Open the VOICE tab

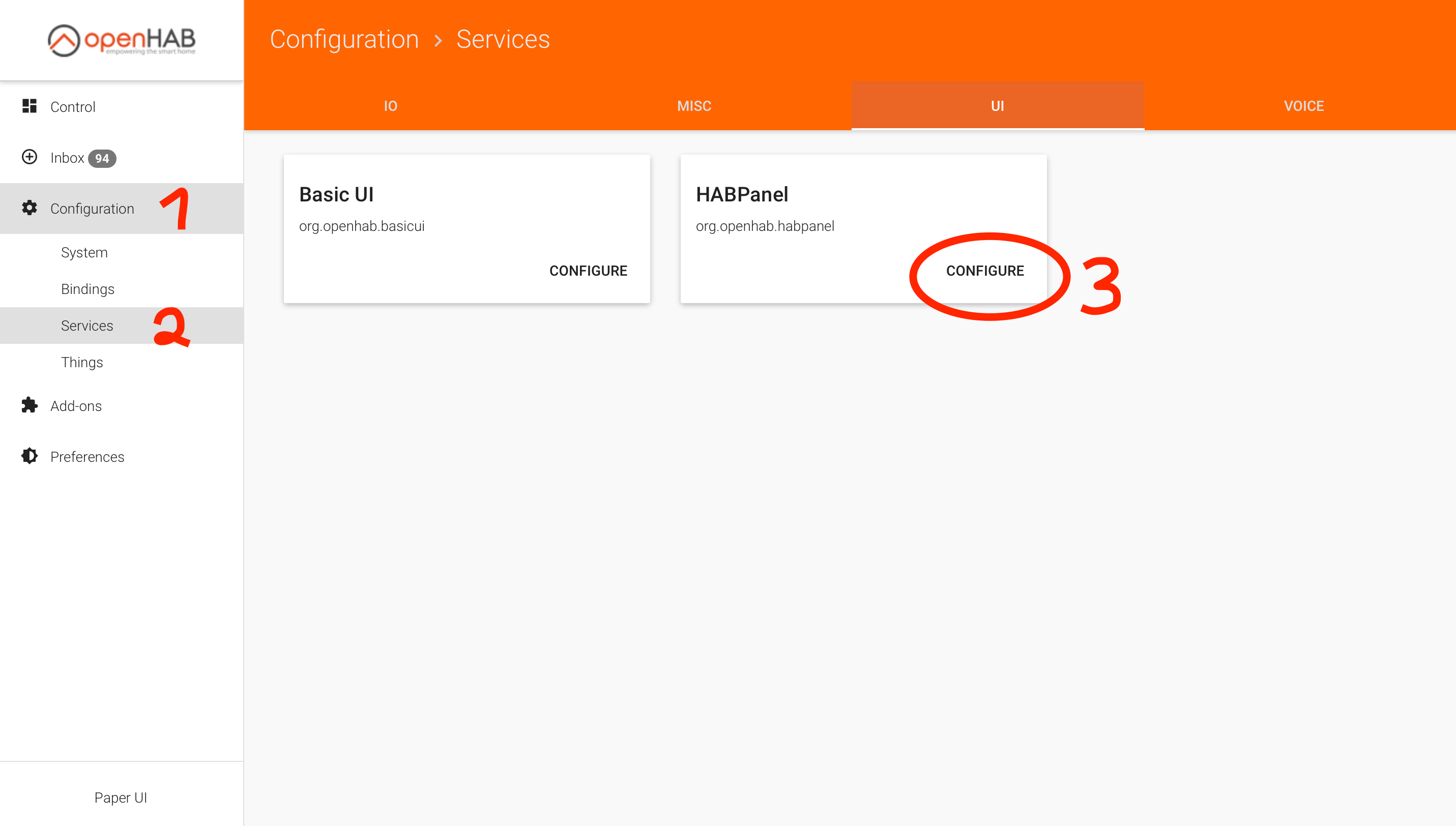coord(1303,106)
